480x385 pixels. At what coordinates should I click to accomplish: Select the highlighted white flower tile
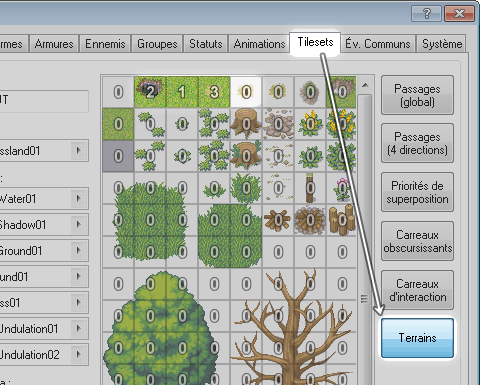point(246,92)
